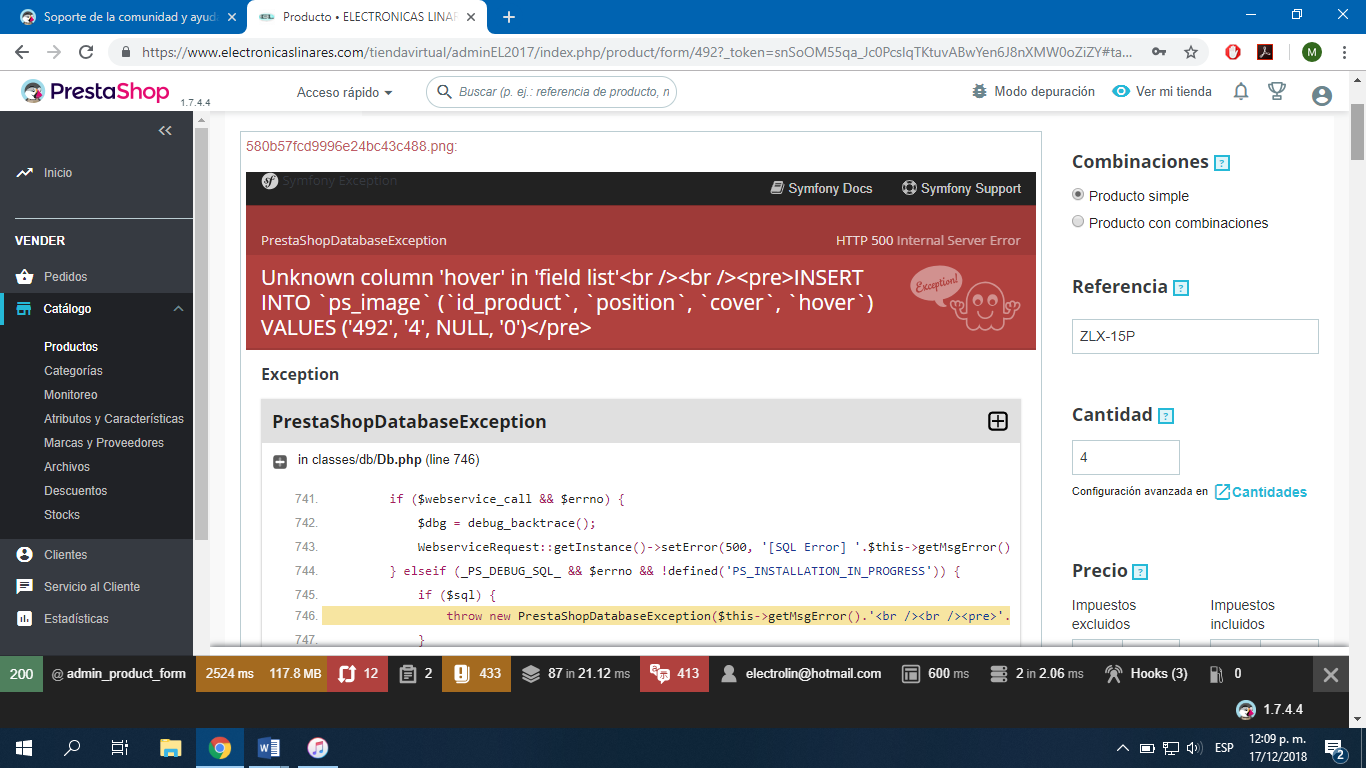1366x768 pixels.
Task: Open the Adobe PDF extension icon
Action: [1264, 52]
